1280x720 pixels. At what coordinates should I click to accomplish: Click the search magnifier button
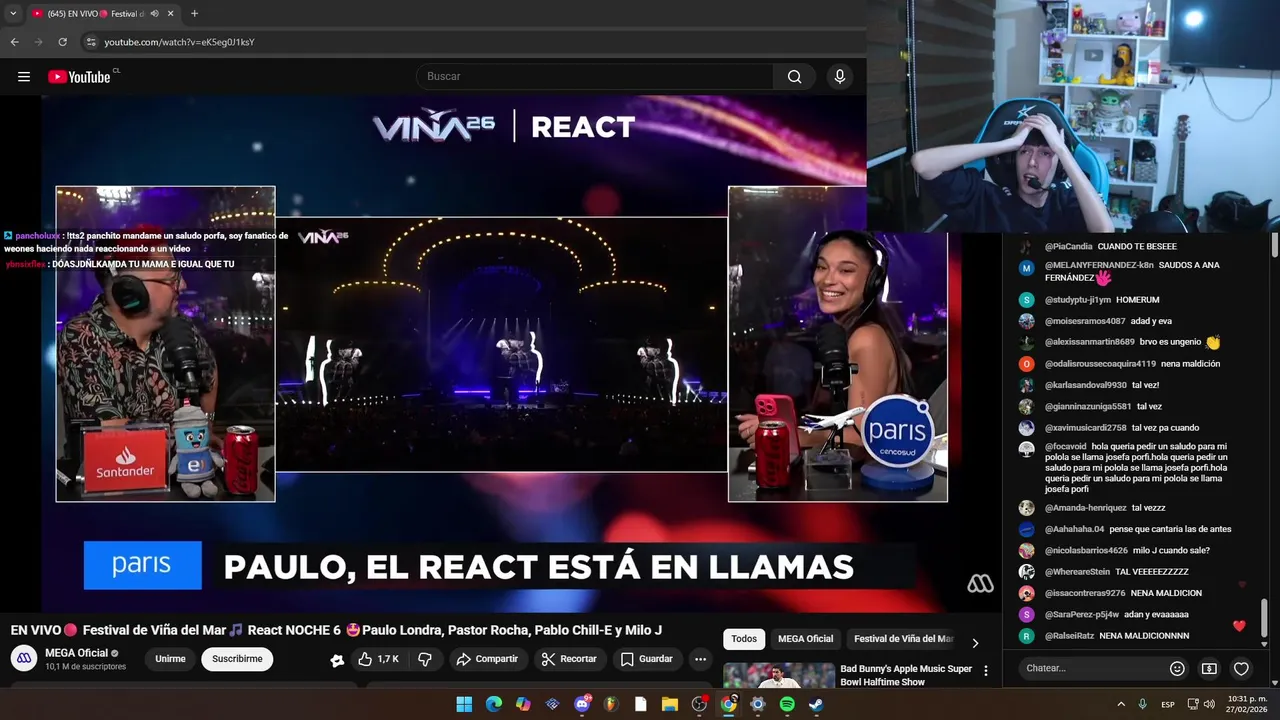pyautogui.click(x=794, y=77)
